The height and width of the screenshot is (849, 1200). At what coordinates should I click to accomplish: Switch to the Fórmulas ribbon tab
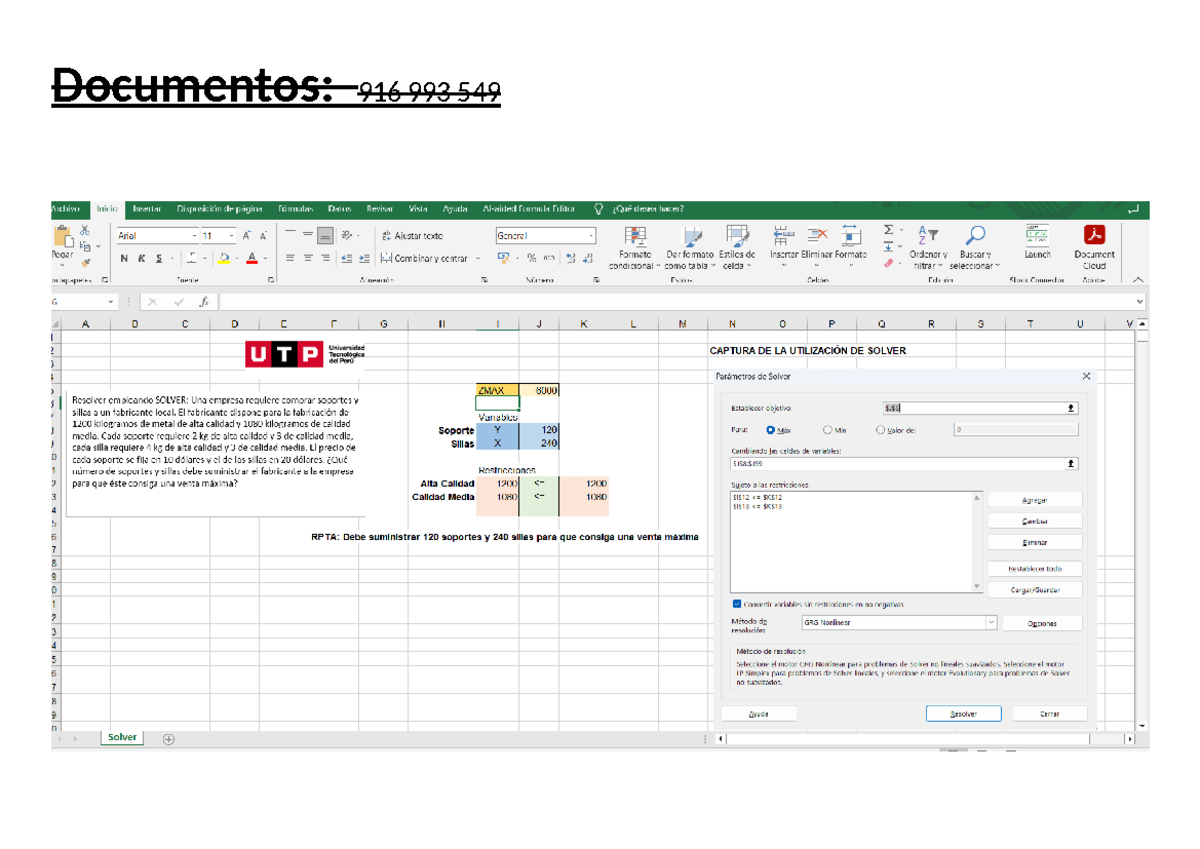296,209
